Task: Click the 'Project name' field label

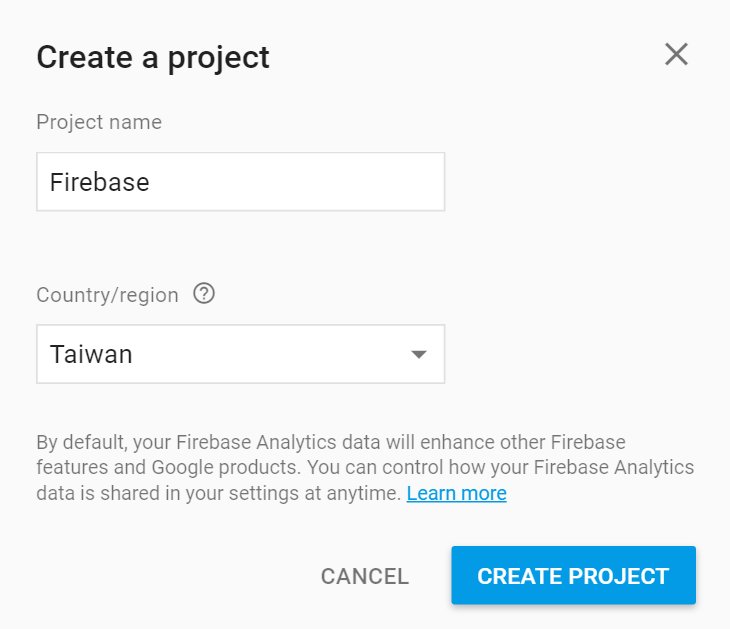Action: [99, 122]
